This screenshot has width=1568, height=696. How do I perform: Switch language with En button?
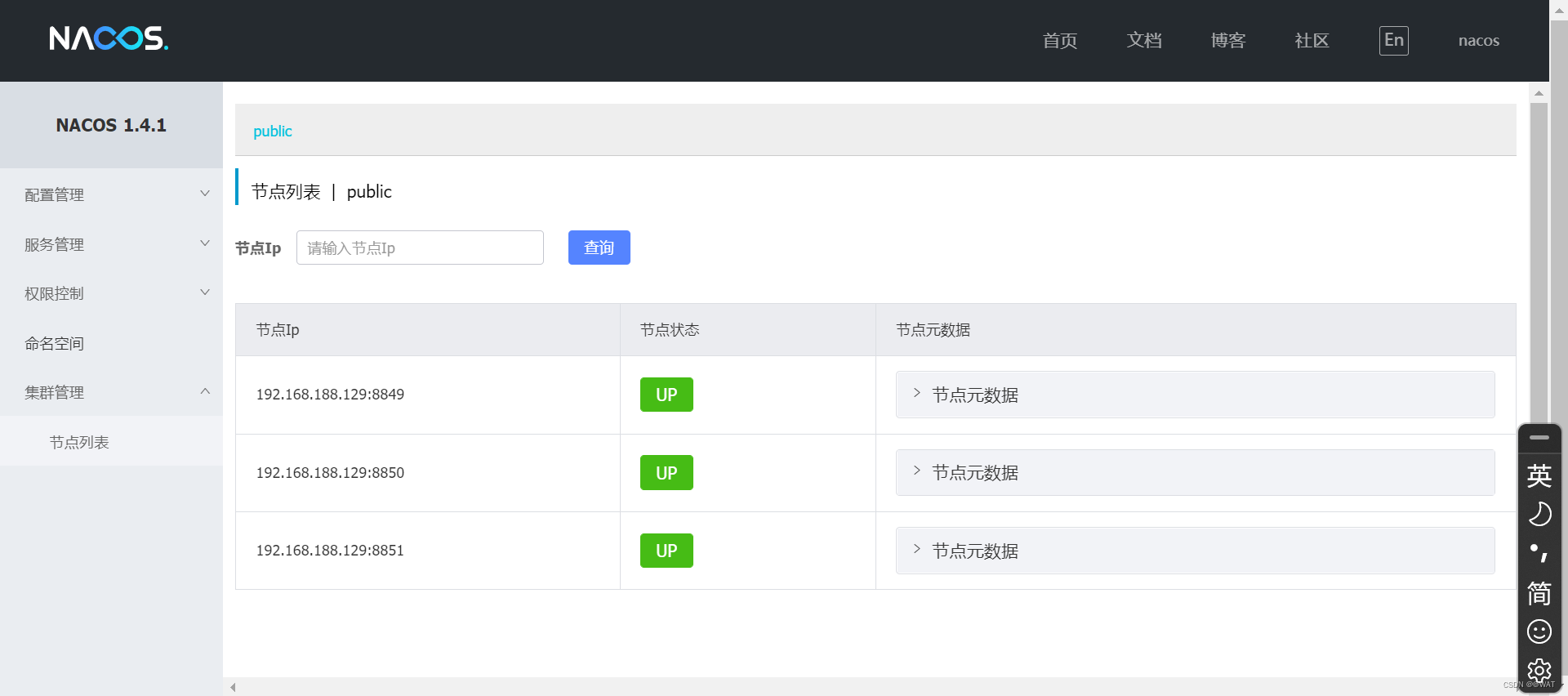pos(1394,40)
